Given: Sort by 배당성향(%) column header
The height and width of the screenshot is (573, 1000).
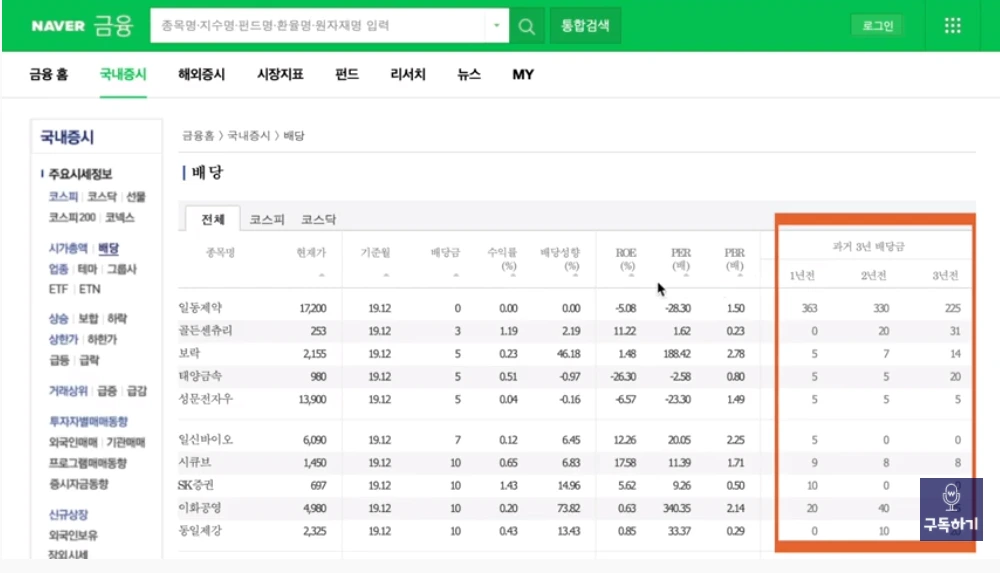Looking at the screenshot, I should coord(560,259).
